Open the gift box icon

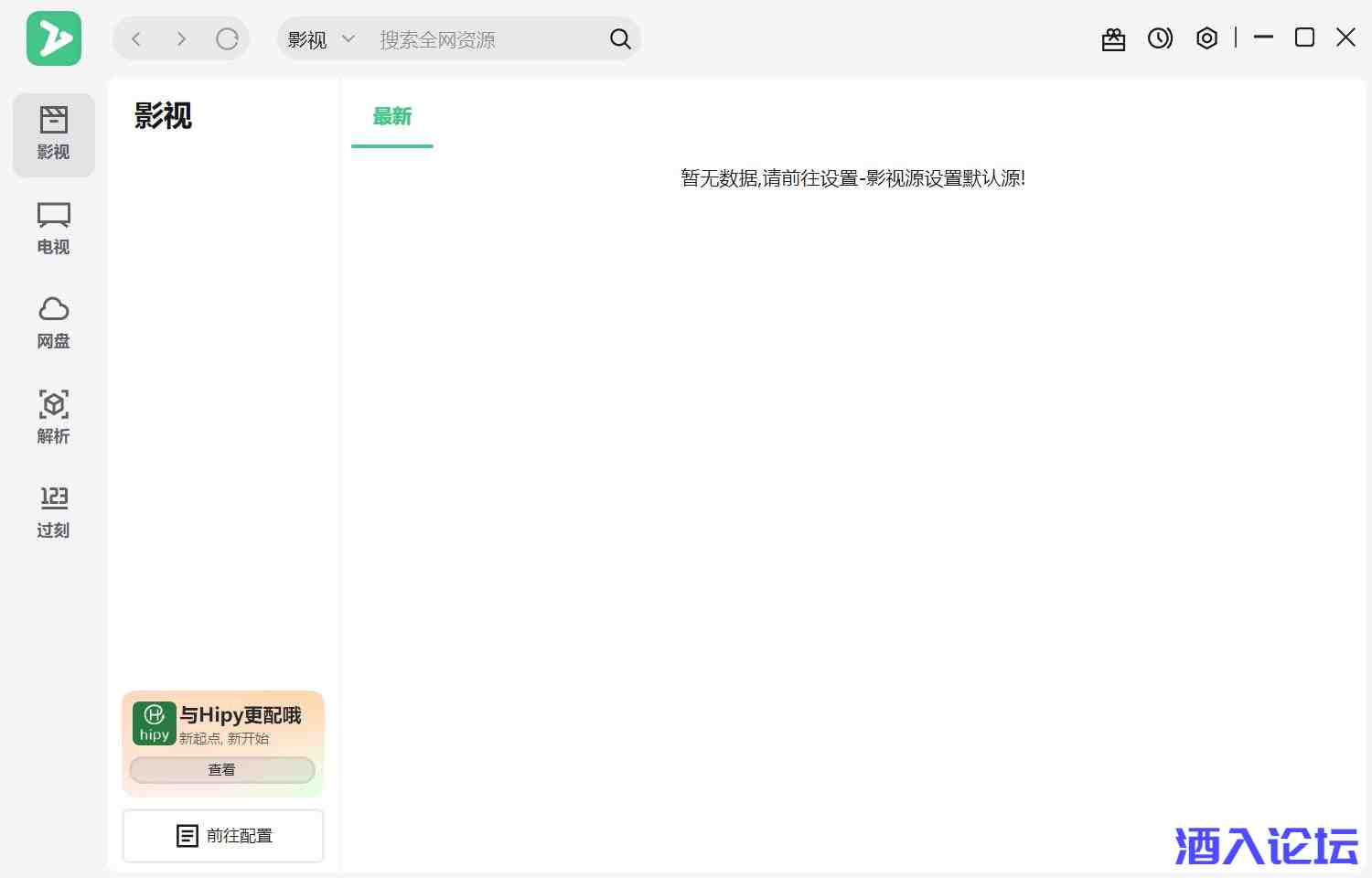(x=1113, y=38)
